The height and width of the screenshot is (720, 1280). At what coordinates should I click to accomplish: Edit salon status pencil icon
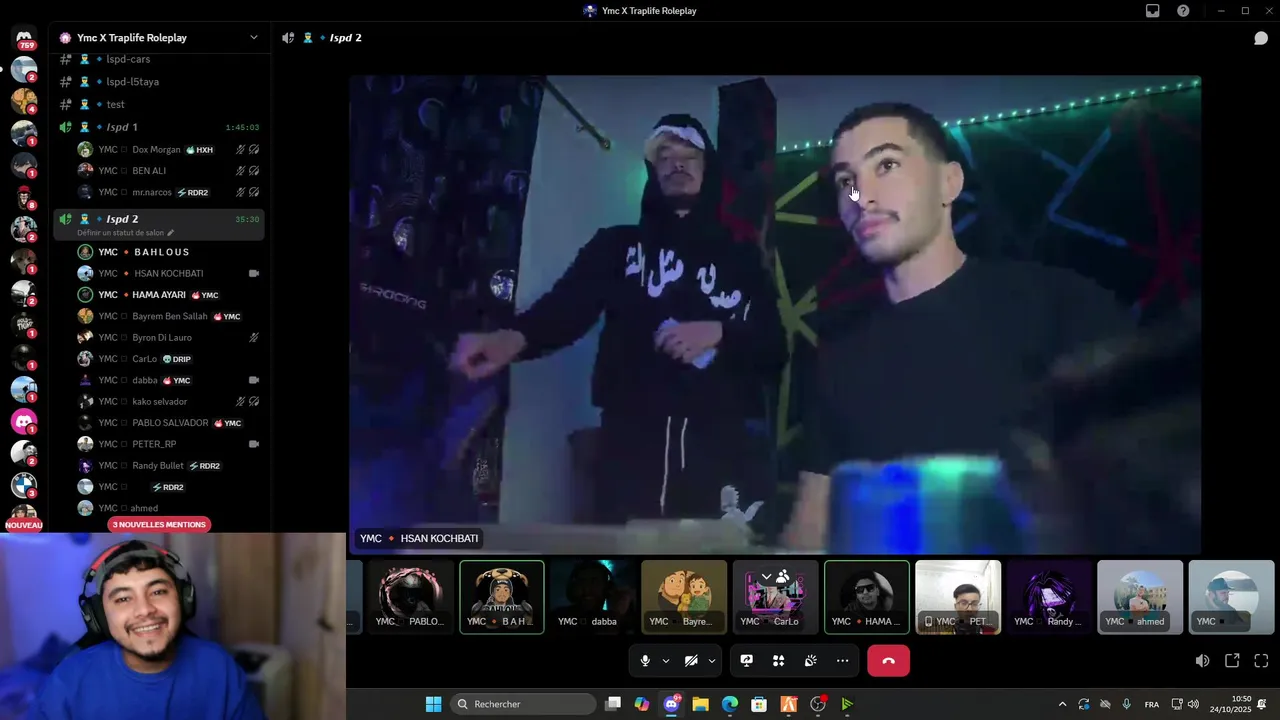pos(170,233)
